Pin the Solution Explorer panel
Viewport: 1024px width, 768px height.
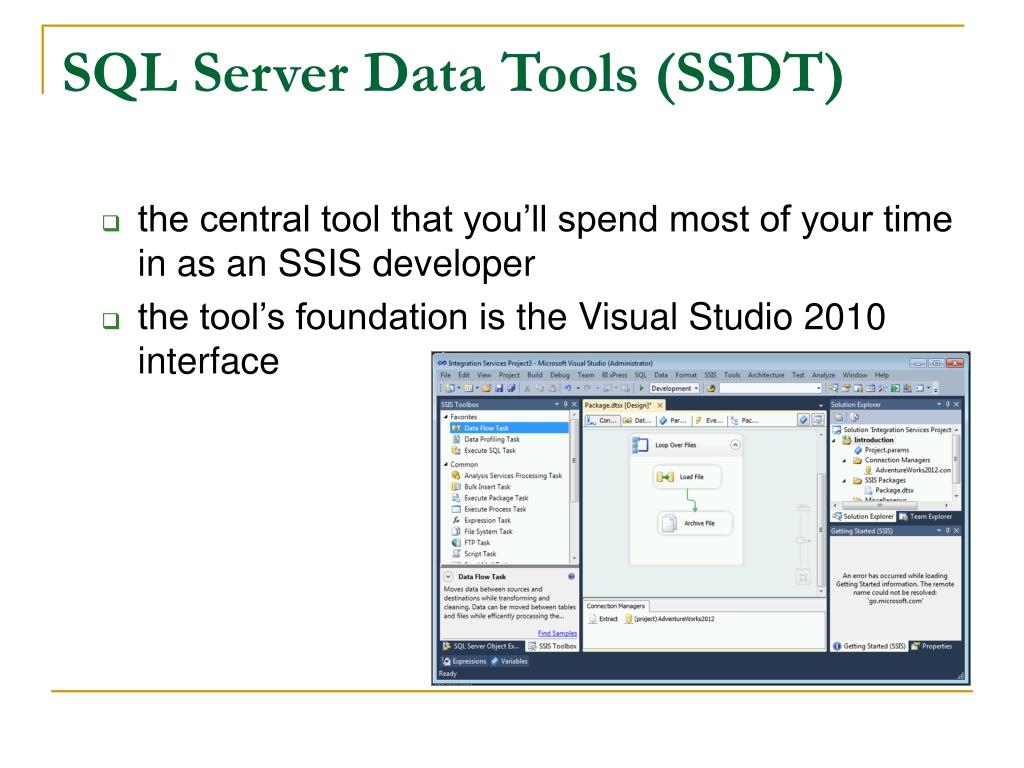coord(948,404)
